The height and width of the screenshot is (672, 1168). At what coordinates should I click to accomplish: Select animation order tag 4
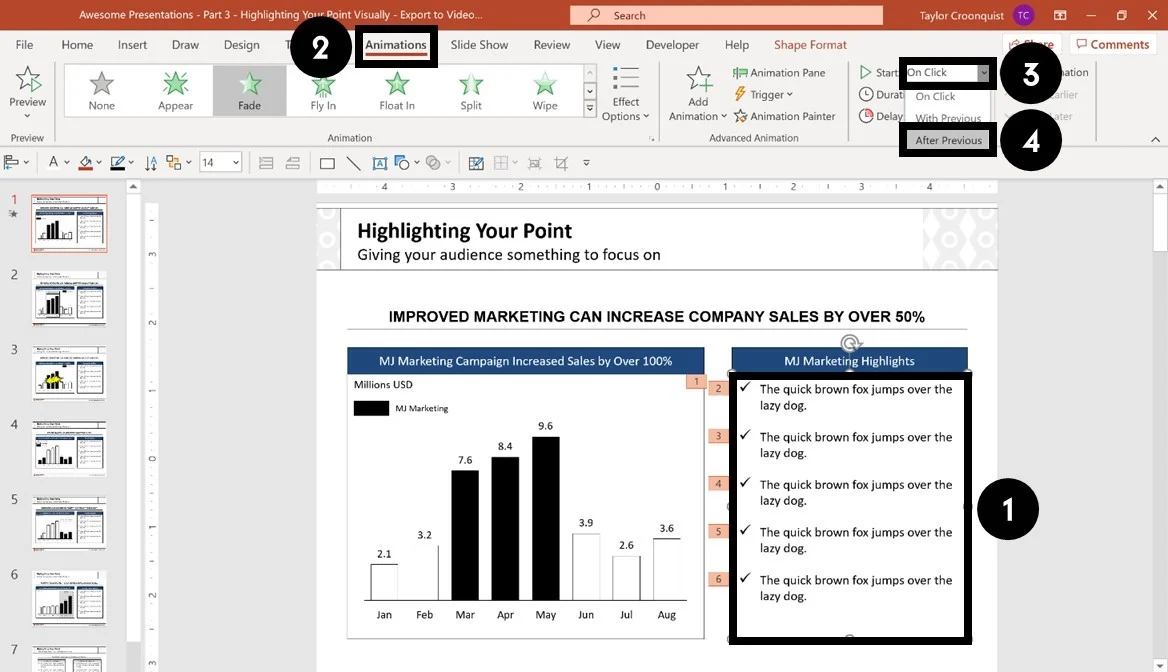click(718, 484)
